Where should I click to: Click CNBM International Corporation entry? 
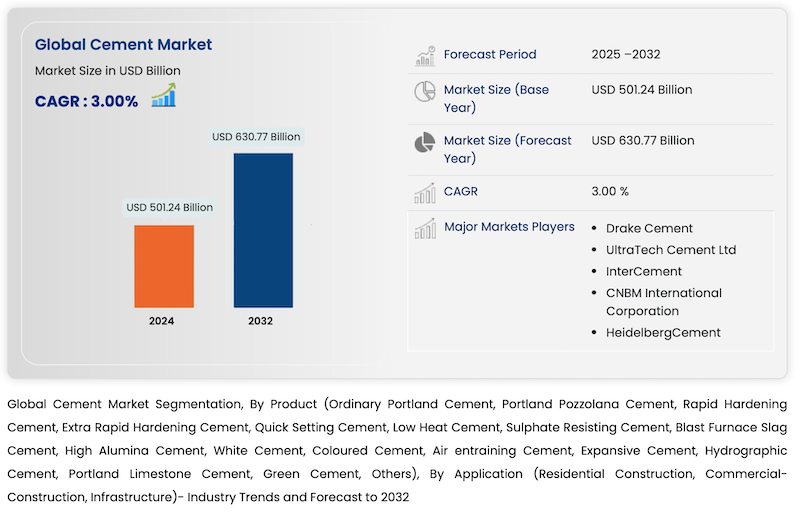663,302
